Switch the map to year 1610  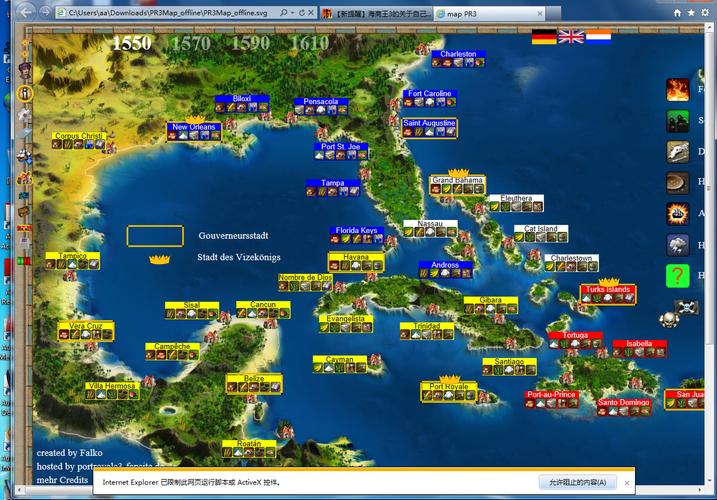point(310,43)
